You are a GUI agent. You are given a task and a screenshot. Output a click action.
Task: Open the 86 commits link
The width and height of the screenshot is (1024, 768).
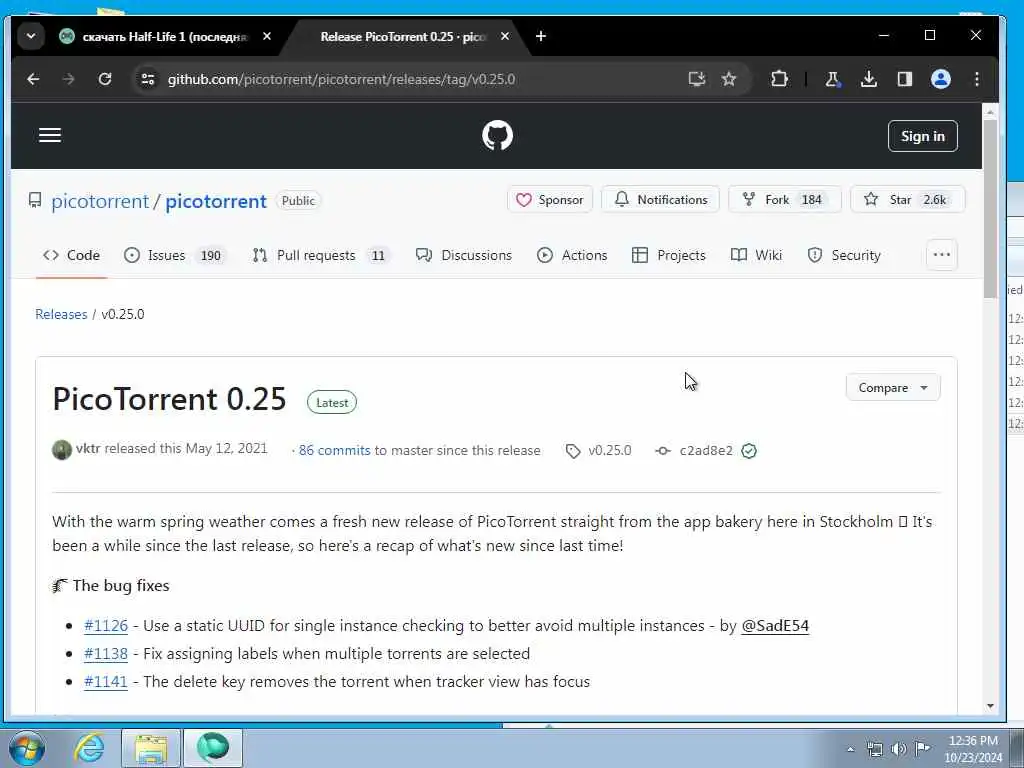334,450
